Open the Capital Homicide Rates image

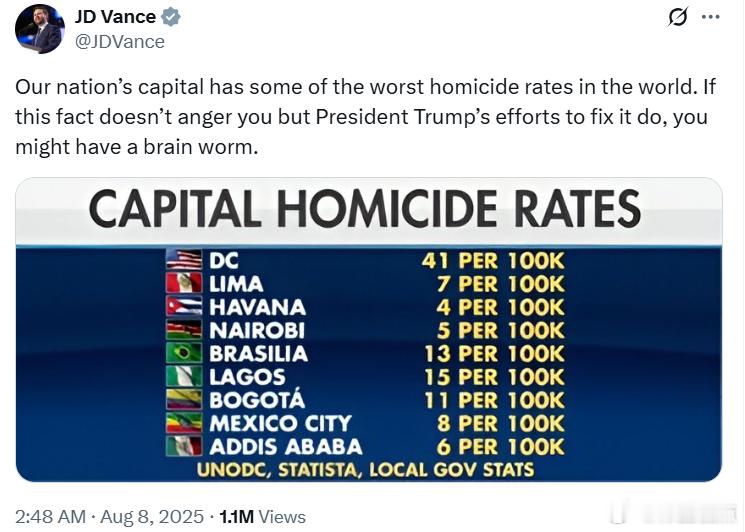(x=369, y=330)
